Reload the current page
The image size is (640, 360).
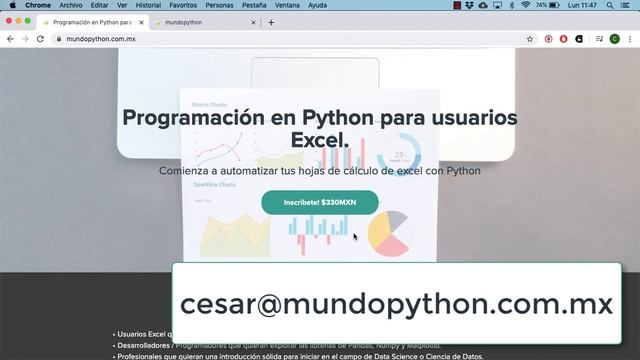(40, 39)
